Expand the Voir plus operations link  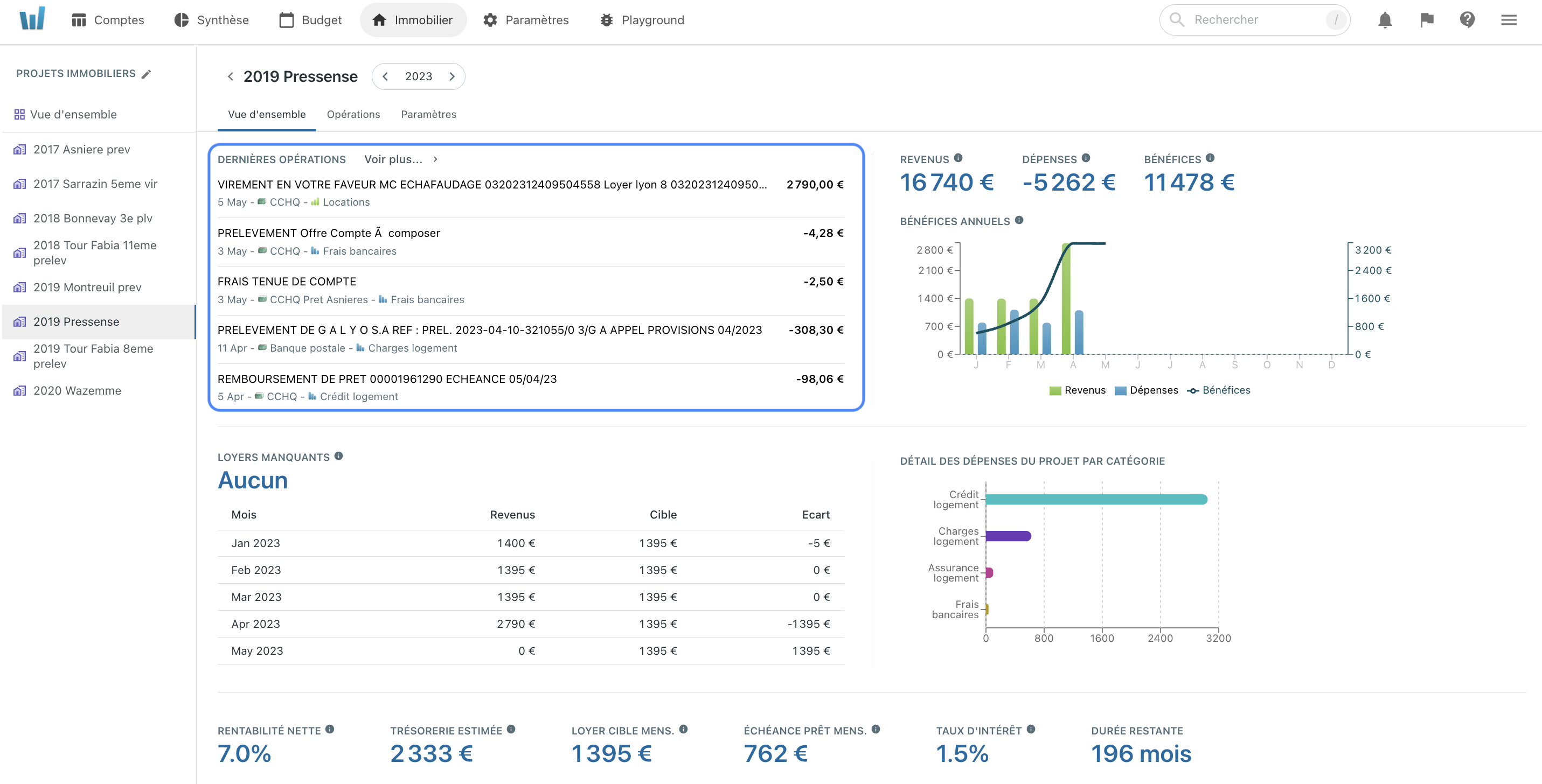[394, 158]
